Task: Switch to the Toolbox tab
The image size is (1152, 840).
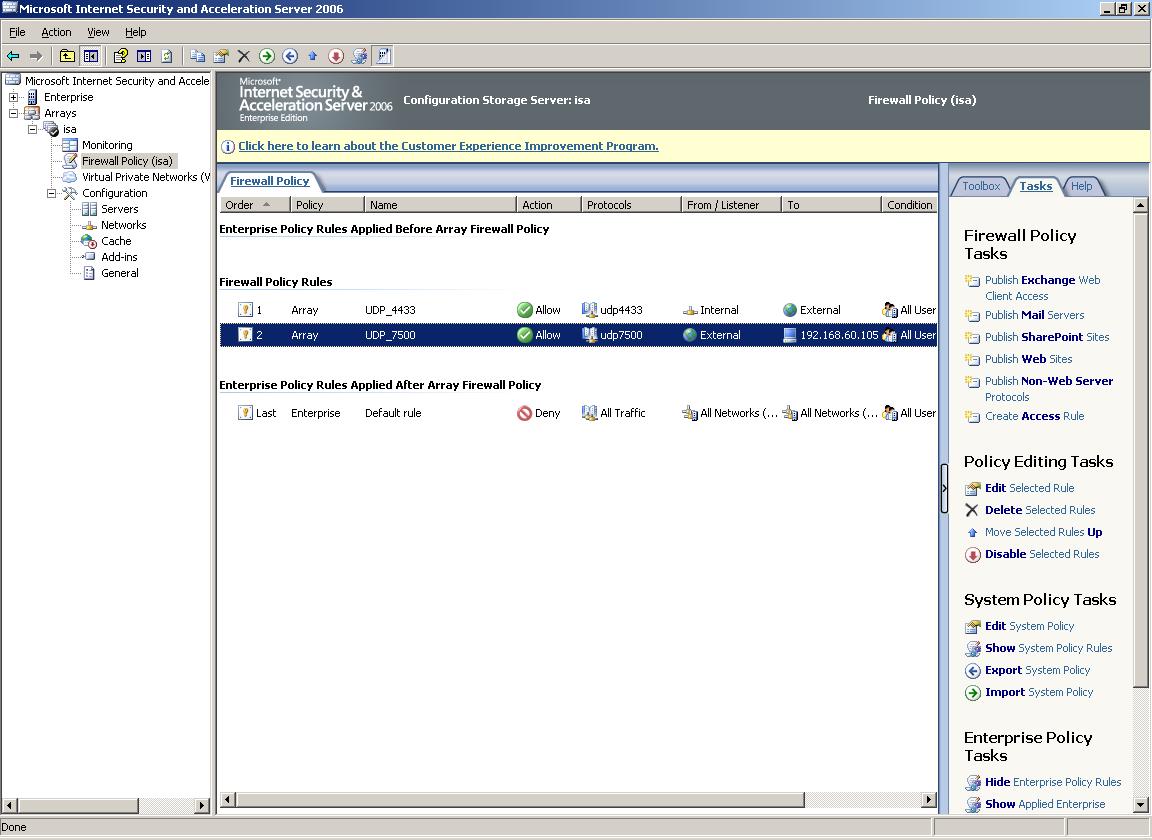Action: [x=981, y=186]
